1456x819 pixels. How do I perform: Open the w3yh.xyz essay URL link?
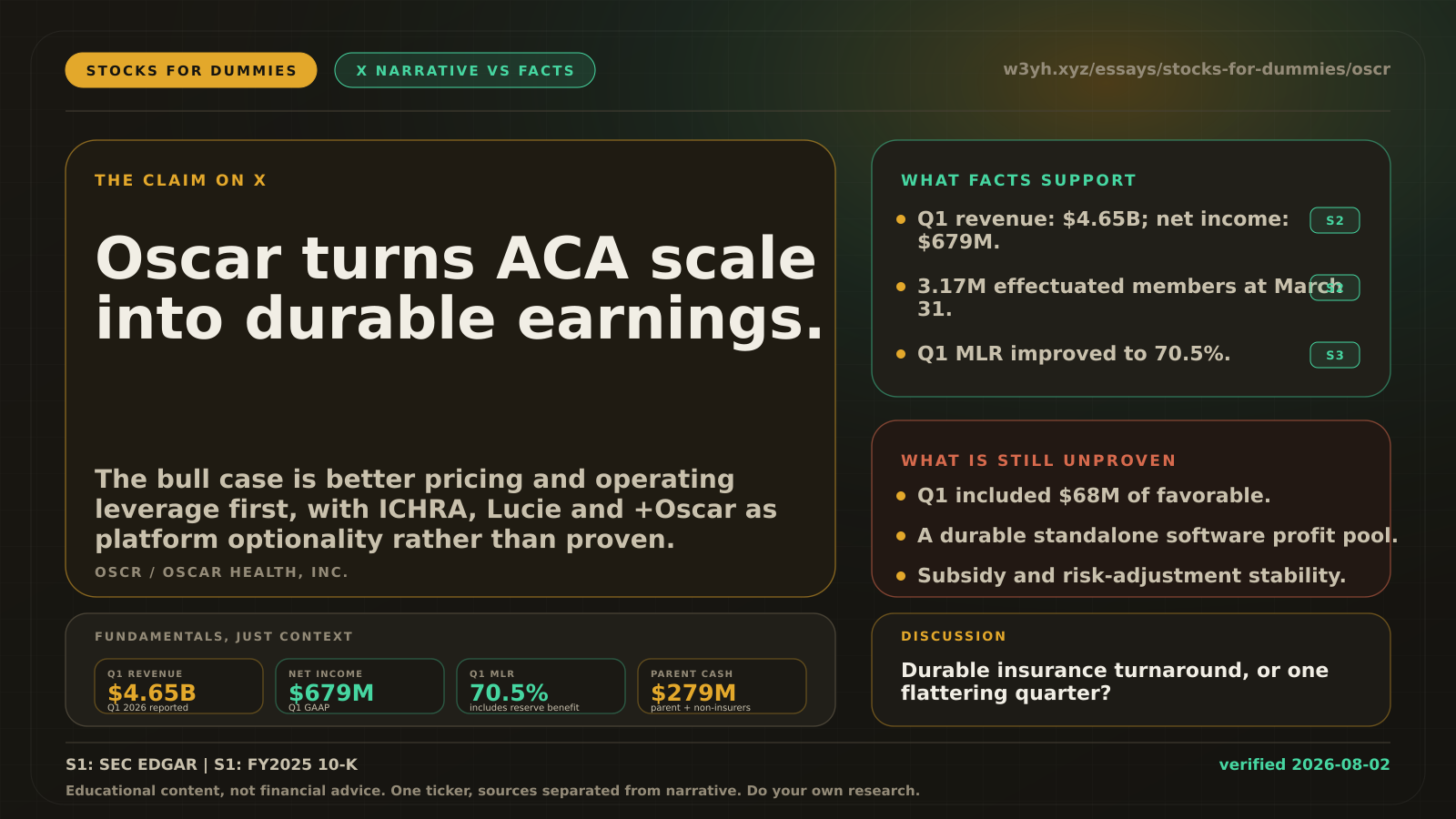(1197, 69)
